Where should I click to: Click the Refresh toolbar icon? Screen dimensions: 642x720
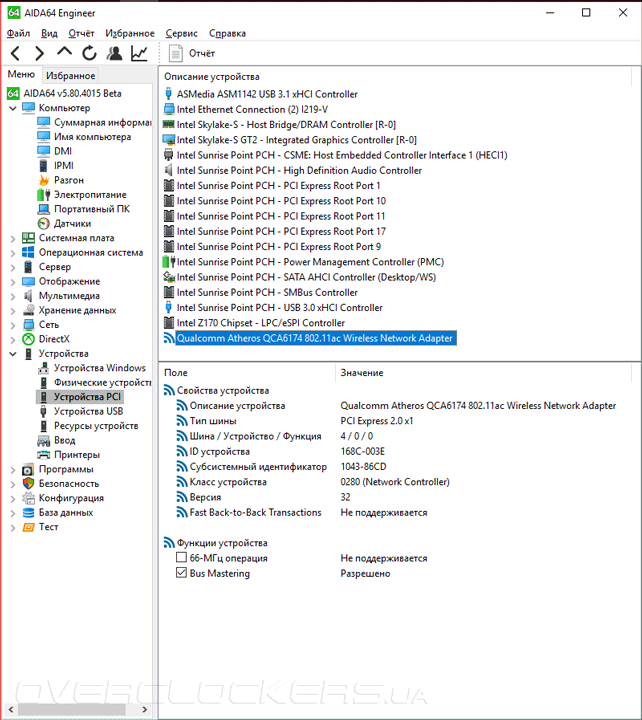point(89,53)
